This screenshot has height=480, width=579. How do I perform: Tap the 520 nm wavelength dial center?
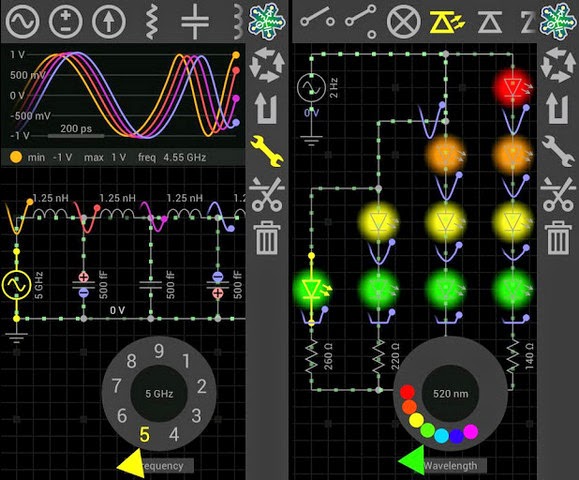(x=450, y=394)
